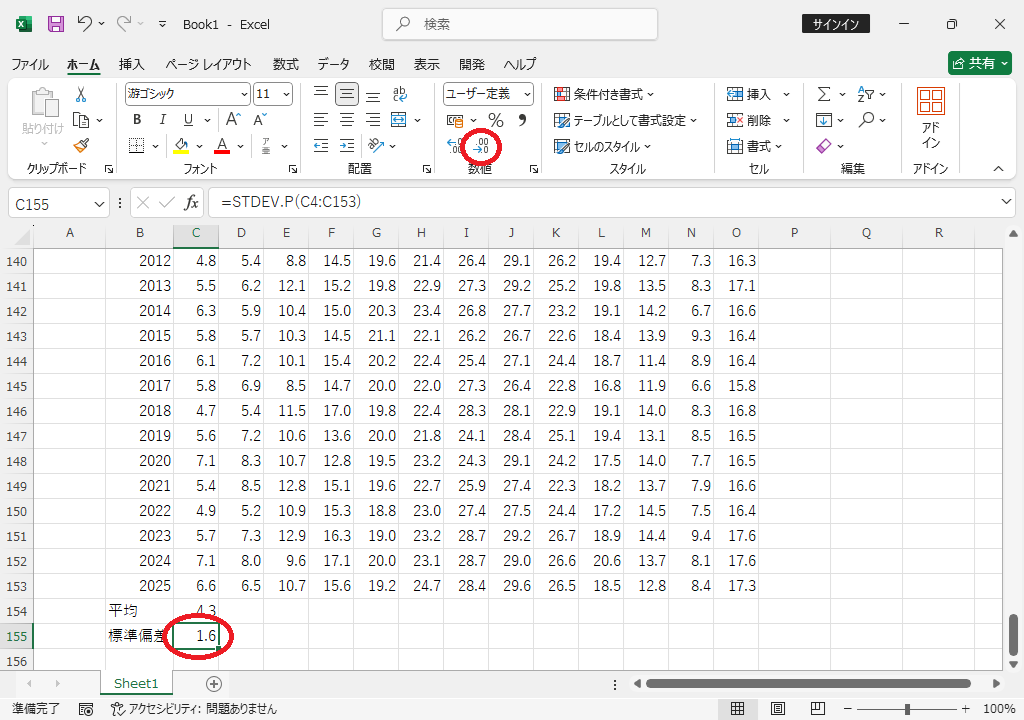
Task: Expand the formula bar chevron
Action: pyautogui.click(x=1006, y=202)
